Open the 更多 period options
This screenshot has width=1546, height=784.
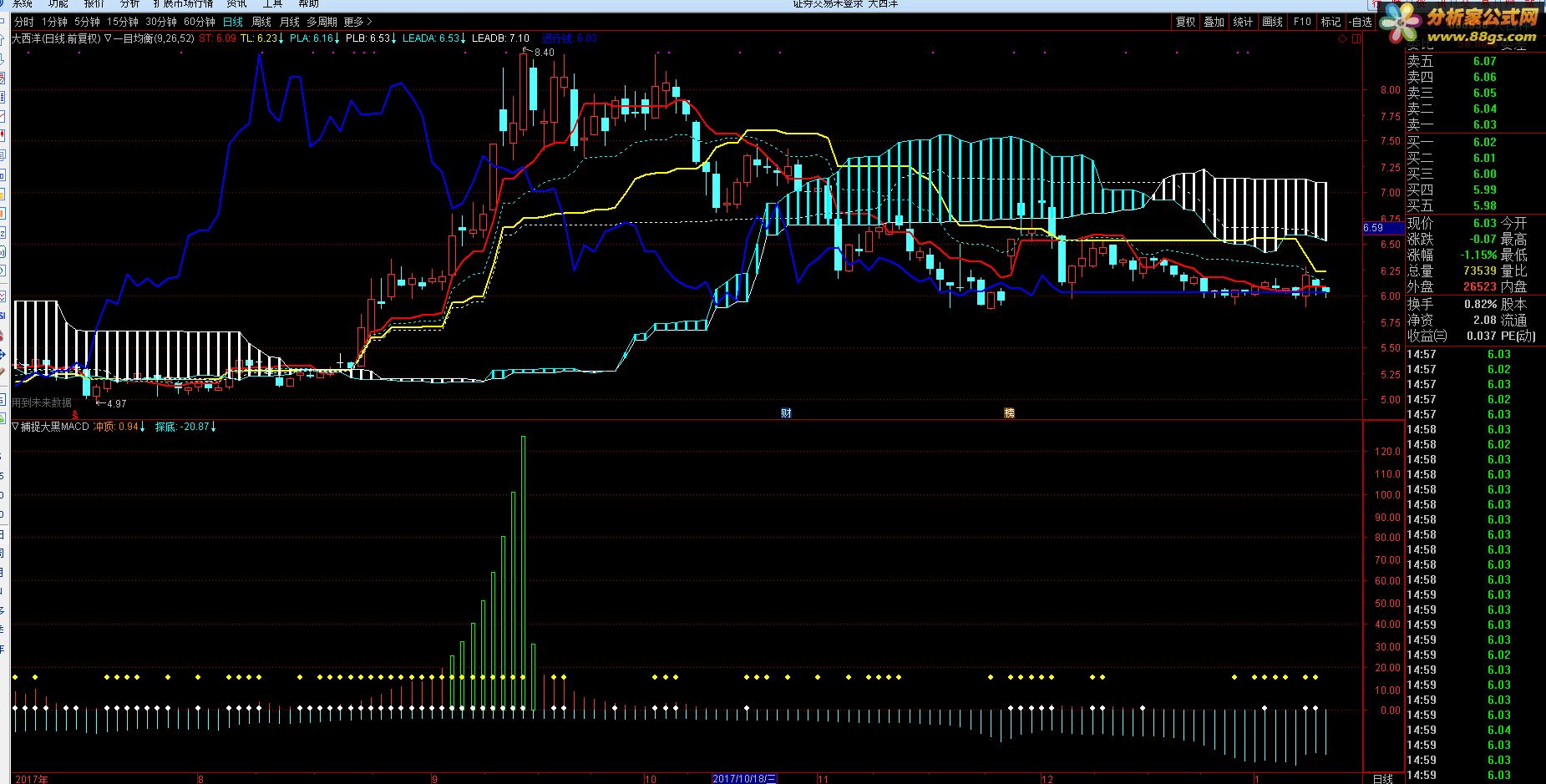[x=357, y=22]
